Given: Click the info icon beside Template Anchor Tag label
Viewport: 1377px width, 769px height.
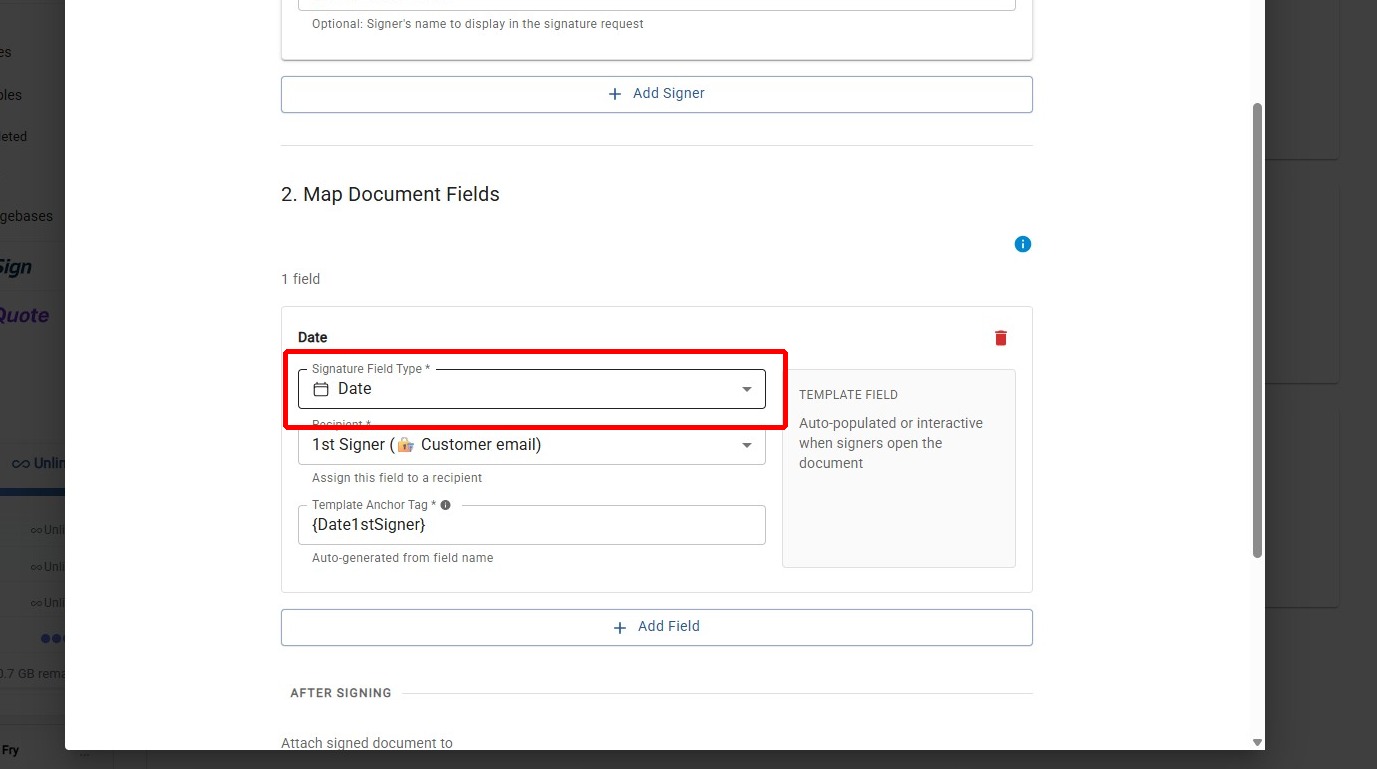Looking at the screenshot, I should (444, 504).
